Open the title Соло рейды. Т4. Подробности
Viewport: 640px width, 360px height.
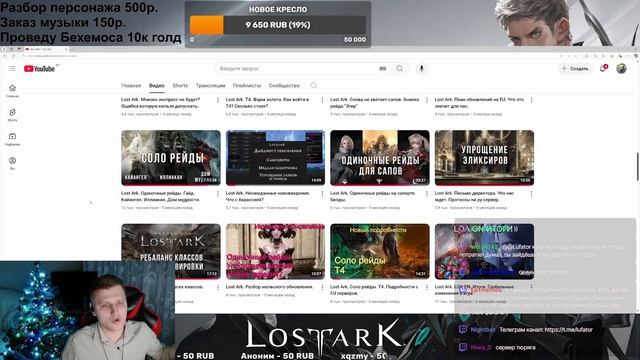tap(374, 290)
